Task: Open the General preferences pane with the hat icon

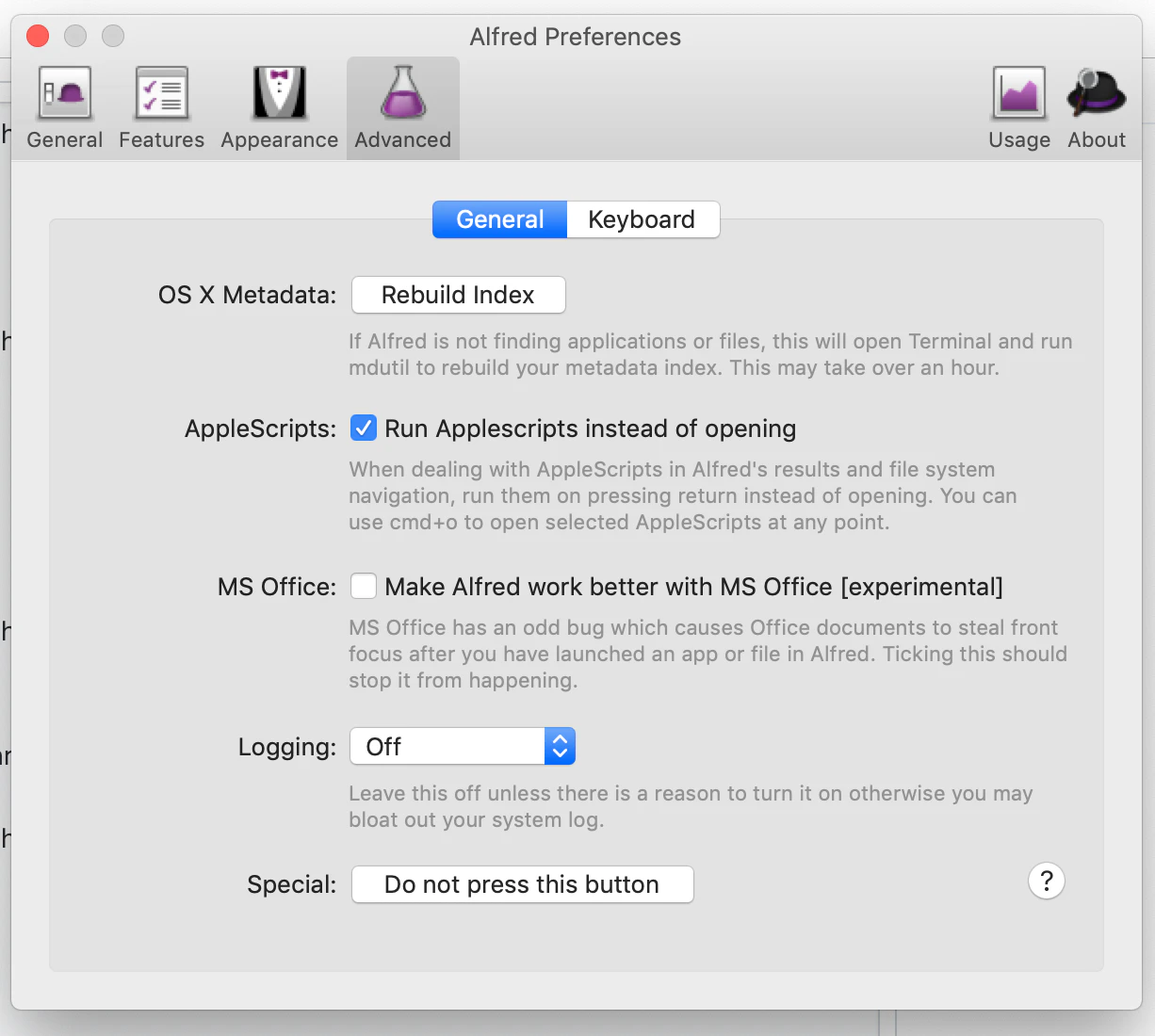Action: (65, 108)
